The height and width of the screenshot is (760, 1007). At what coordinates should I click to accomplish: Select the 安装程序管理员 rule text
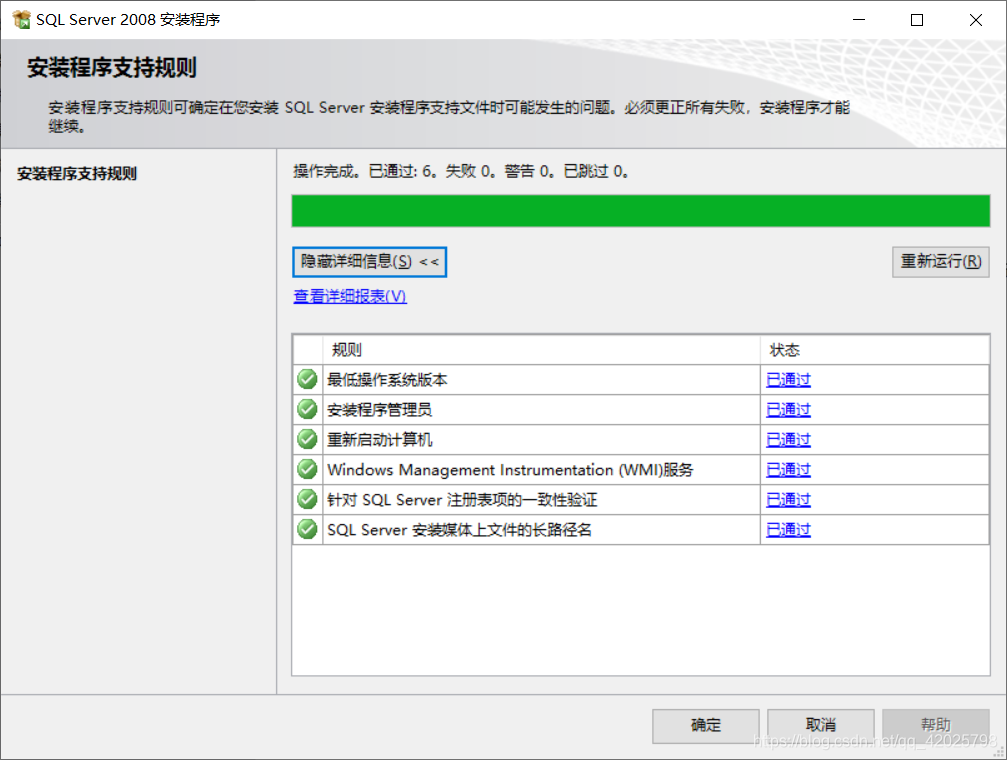pos(380,410)
